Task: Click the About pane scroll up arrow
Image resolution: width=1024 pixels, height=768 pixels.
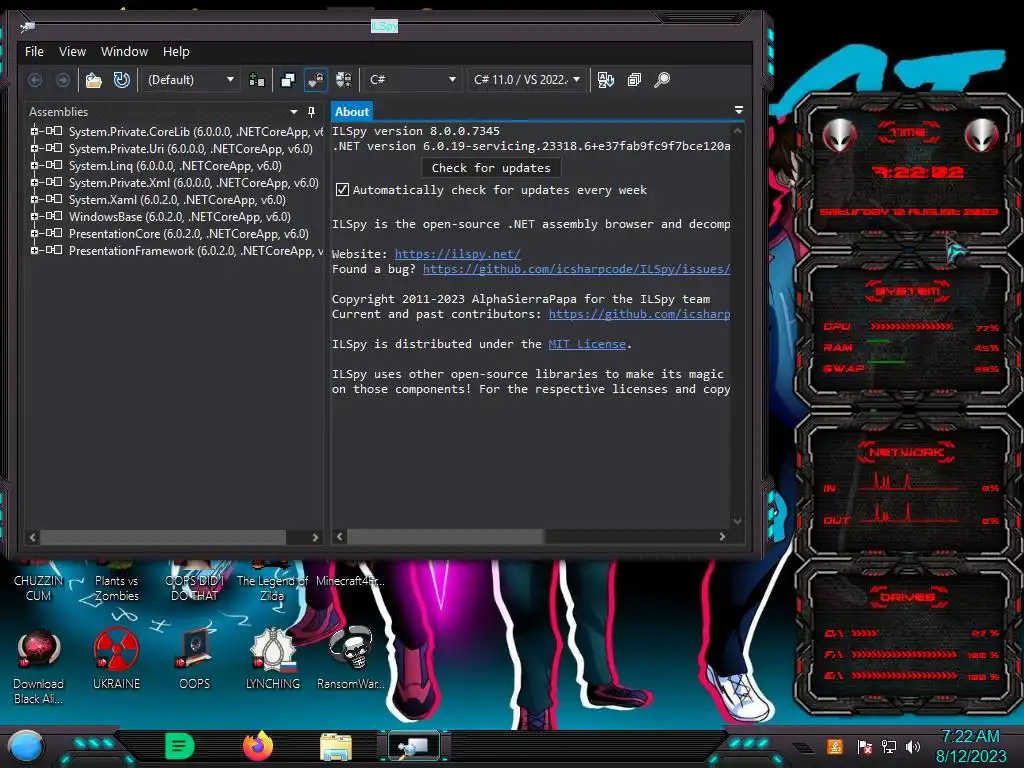Action: click(x=737, y=131)
